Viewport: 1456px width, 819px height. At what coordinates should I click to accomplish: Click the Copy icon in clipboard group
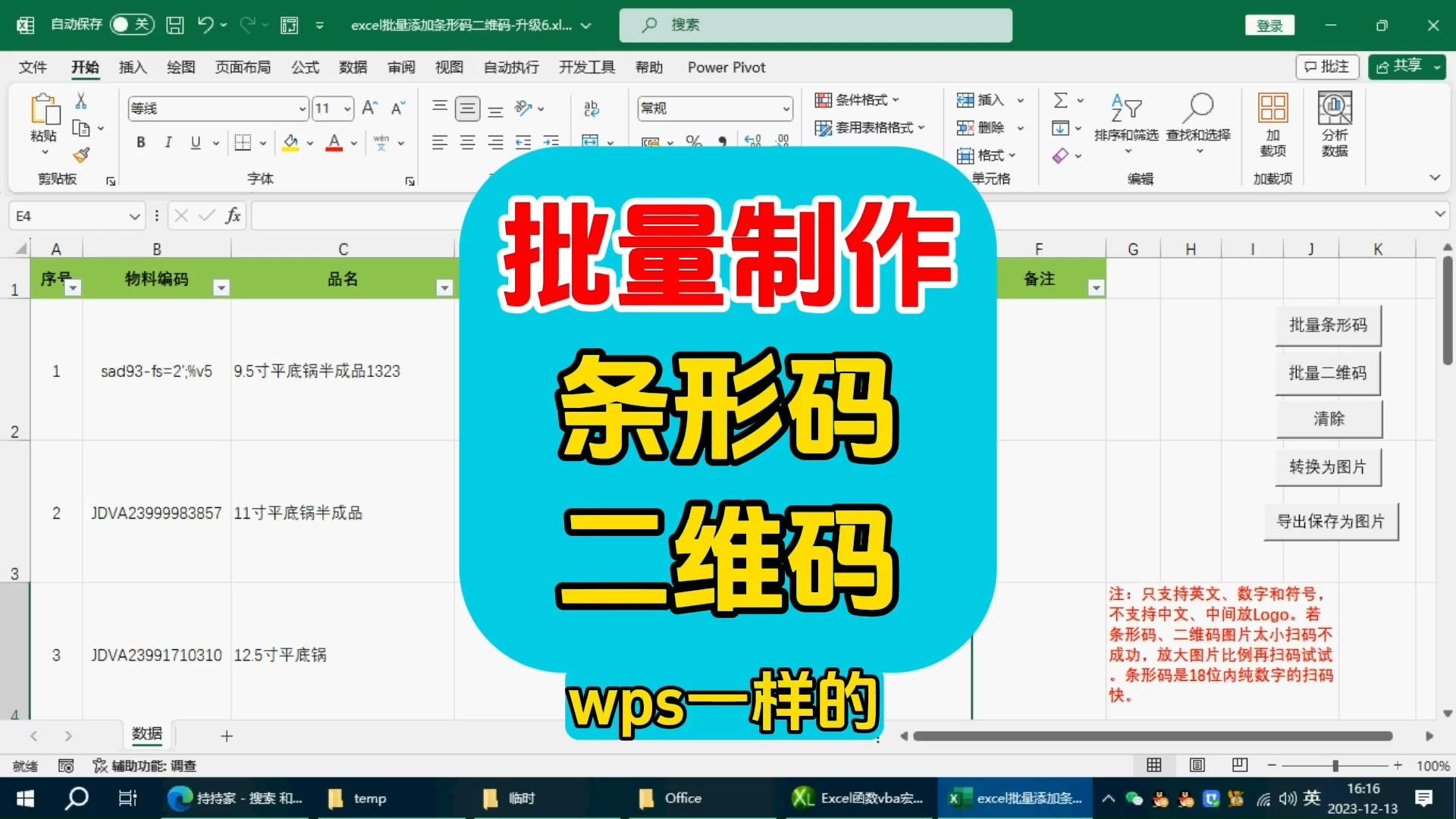81,127
